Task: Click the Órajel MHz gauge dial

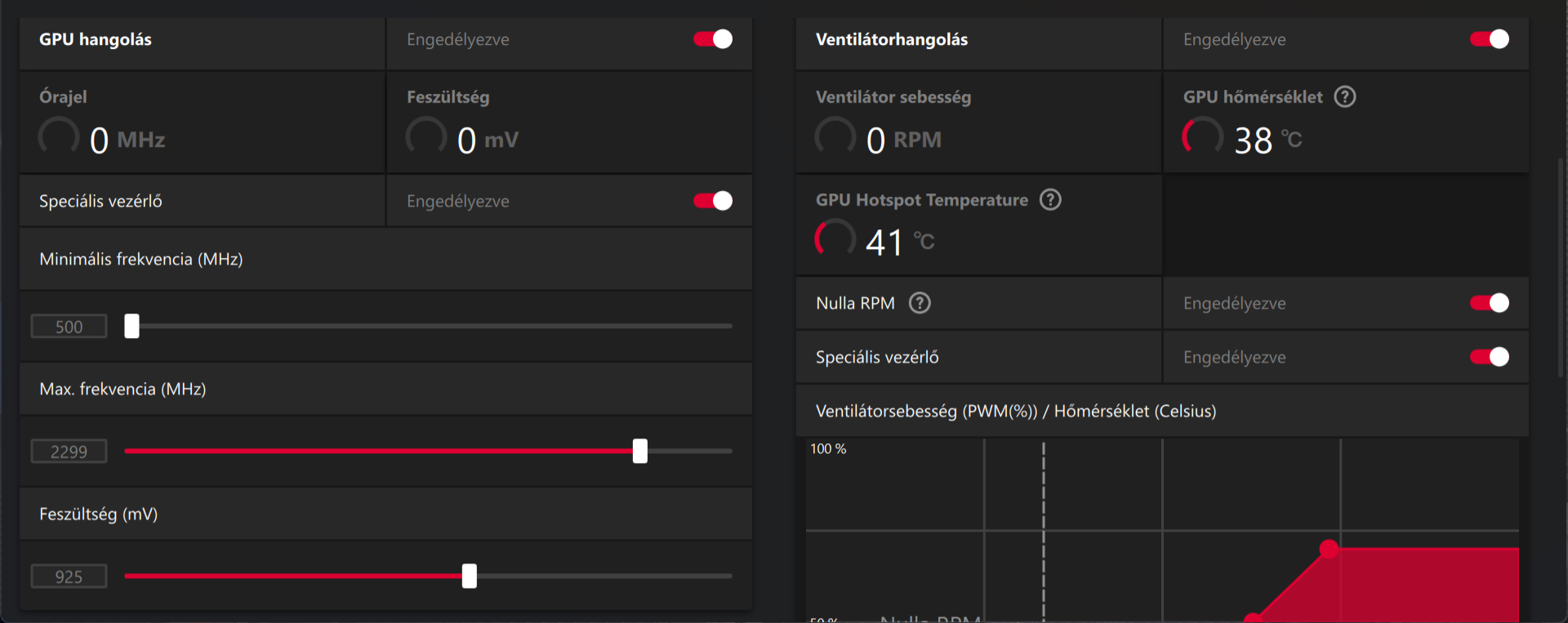Action: [x=59, y=137]
